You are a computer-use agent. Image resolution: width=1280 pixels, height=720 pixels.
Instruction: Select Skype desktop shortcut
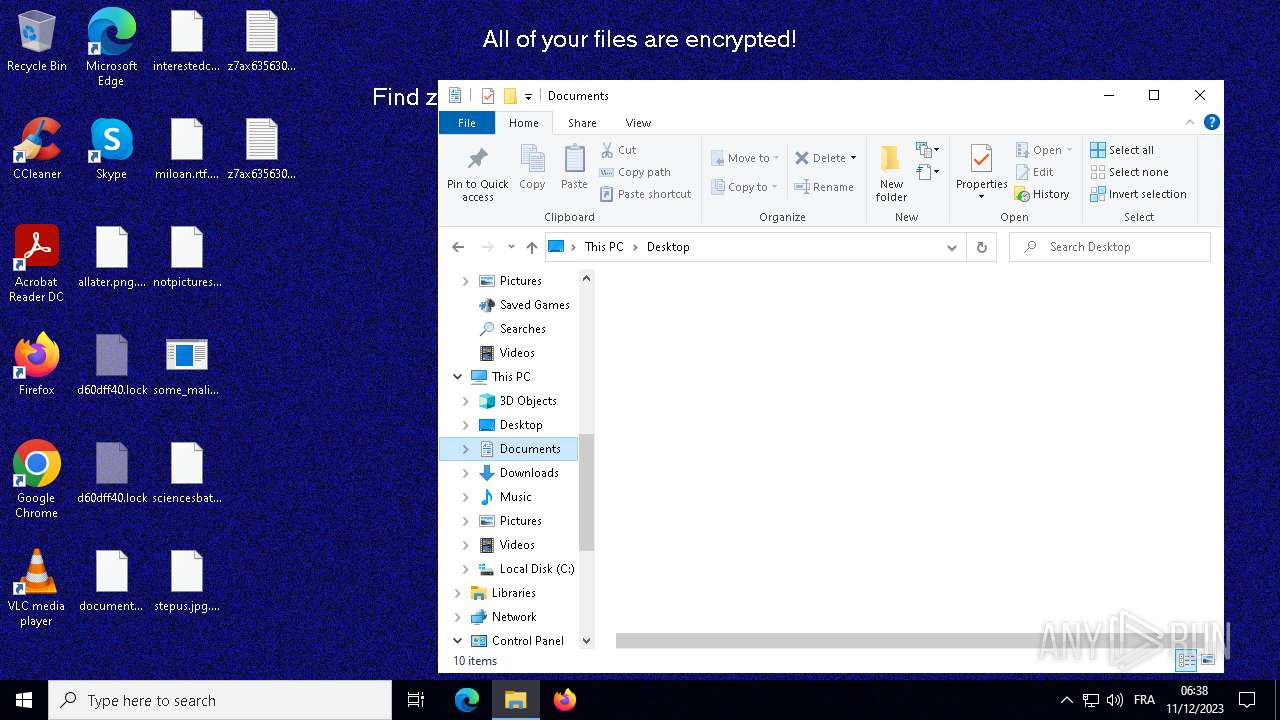point(111,150)
